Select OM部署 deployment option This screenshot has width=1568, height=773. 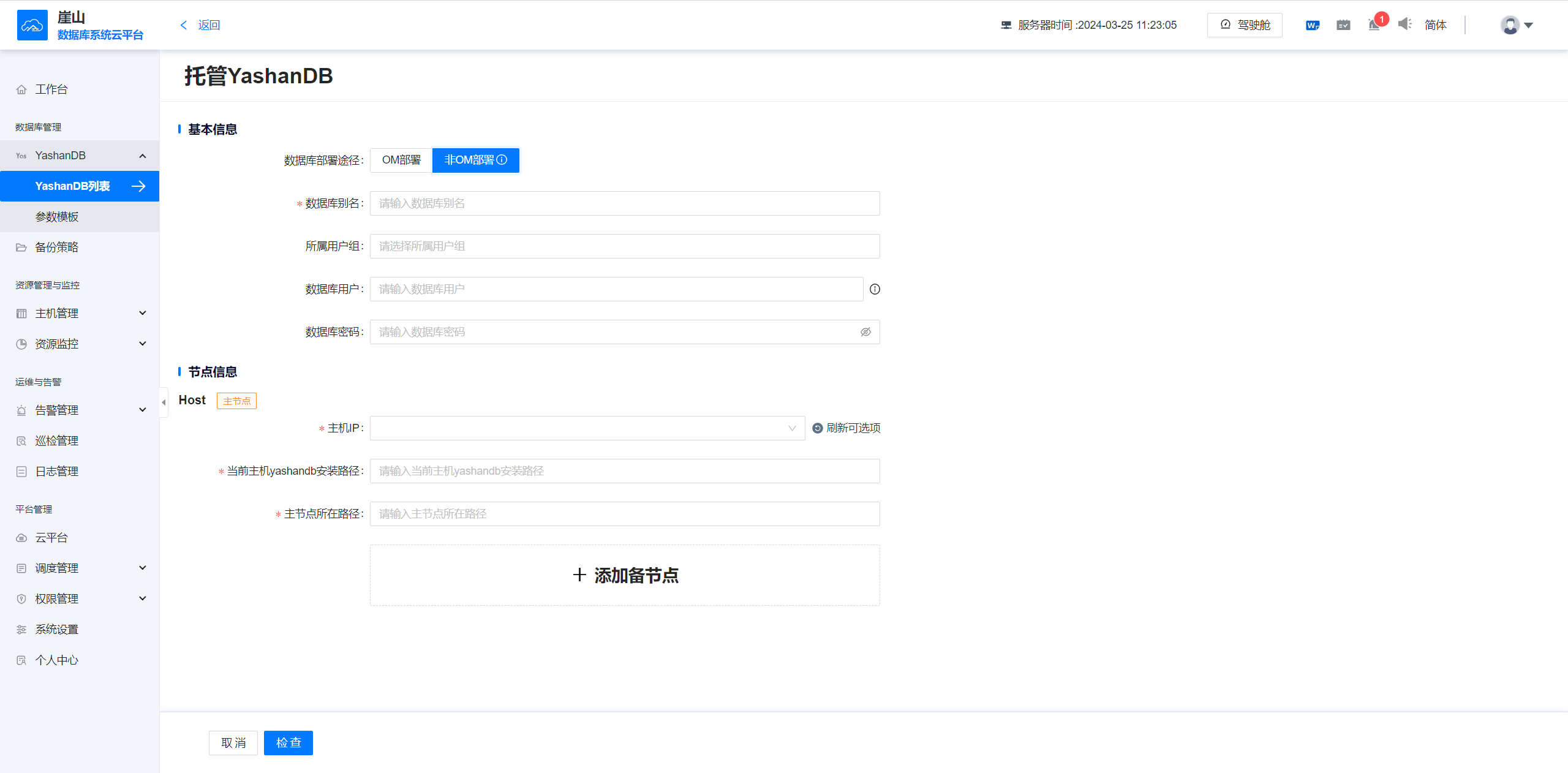tap(401, 160)
